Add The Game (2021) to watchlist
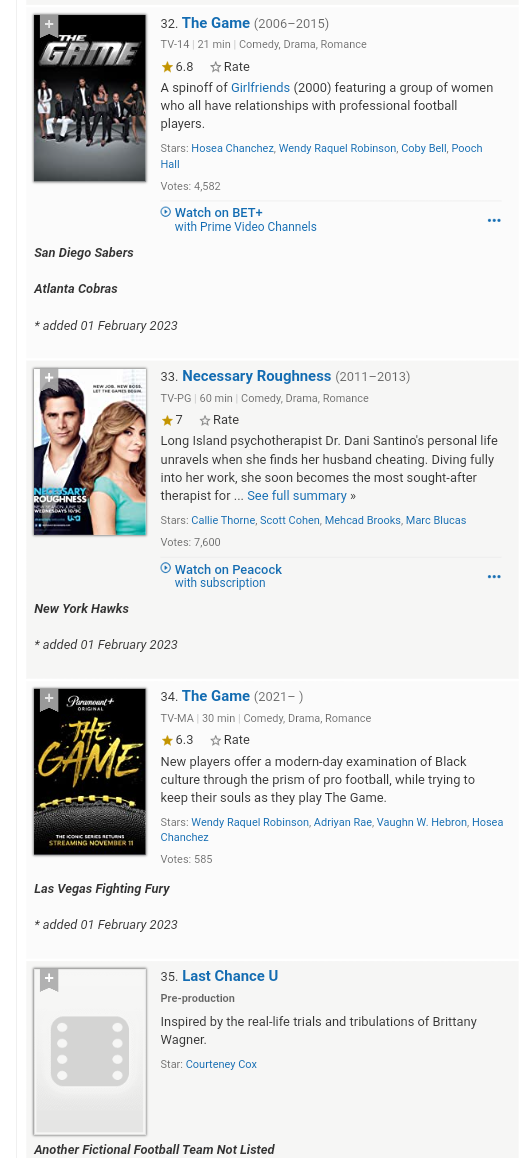Image resolution: width=528 pixels, height=1158 pixels. (x=49, y=699)
